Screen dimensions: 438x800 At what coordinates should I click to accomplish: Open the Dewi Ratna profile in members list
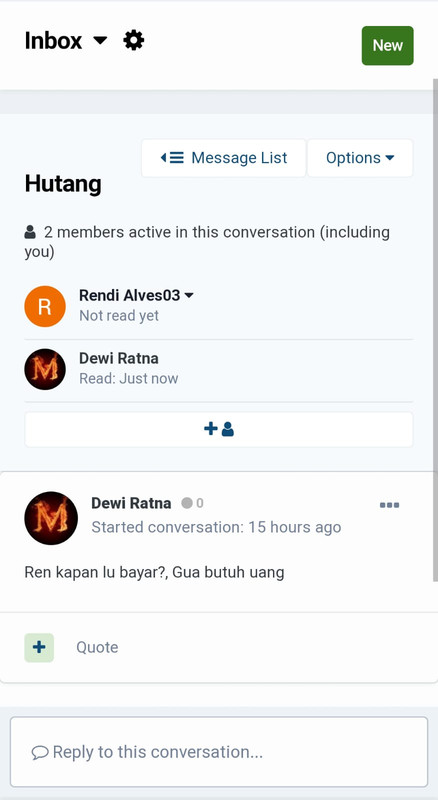pos(118,358)
